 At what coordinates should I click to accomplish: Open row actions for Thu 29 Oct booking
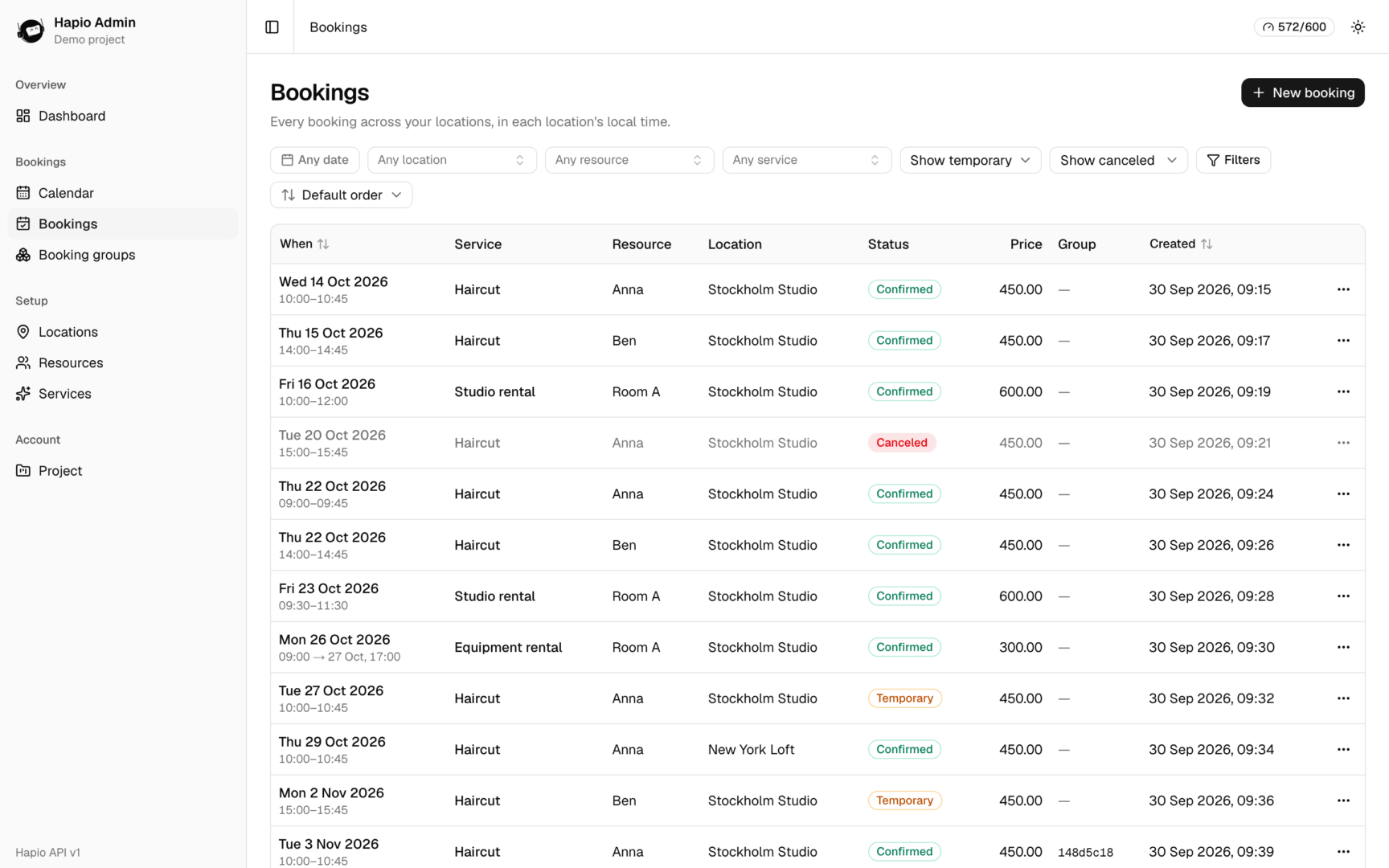click(x=1343, y=749)
